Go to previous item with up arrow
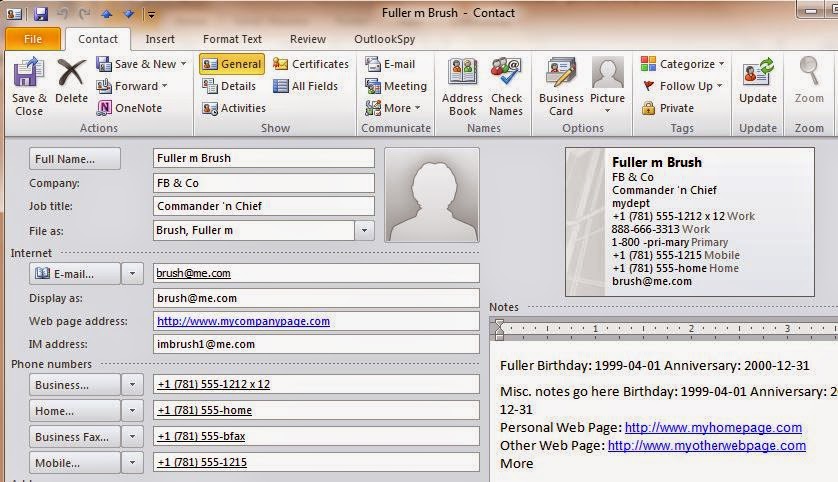Screen dimensions: 838x482 [x=106, y=14]
